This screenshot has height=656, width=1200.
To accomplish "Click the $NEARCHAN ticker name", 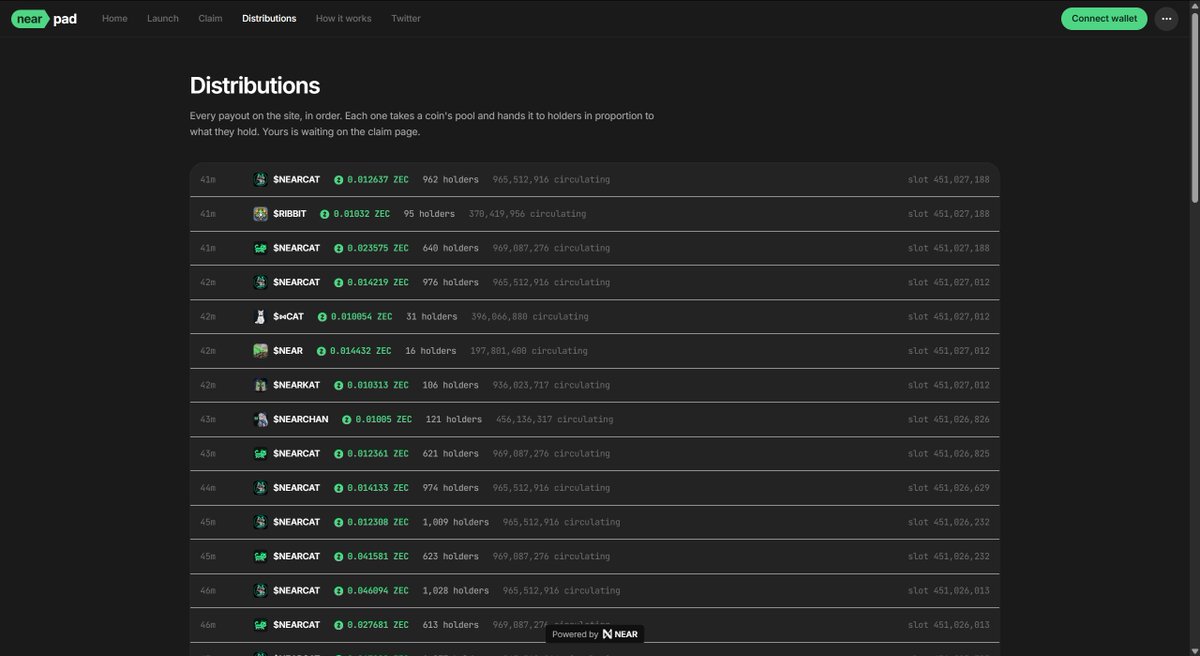I will point(301,420).
